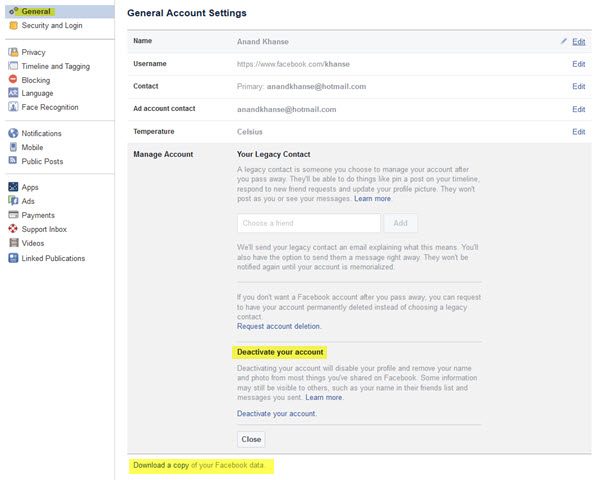Click the Privacy lock icon
Screen dimensions: 600x480
tap(13, 52)
